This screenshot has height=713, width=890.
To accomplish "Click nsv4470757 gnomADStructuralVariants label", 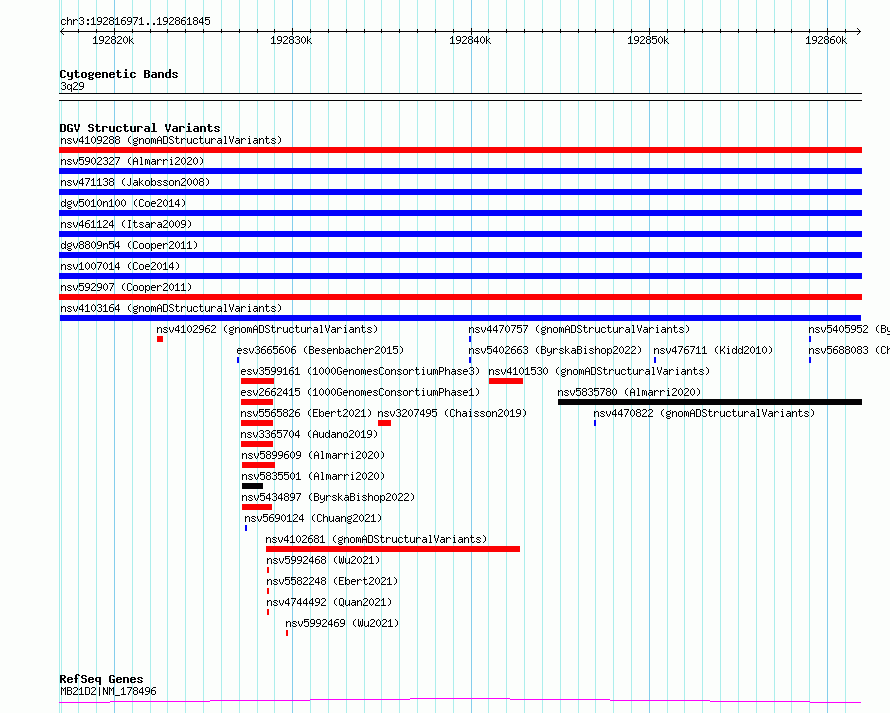I will pyautogui.click(x=580, y=329).
